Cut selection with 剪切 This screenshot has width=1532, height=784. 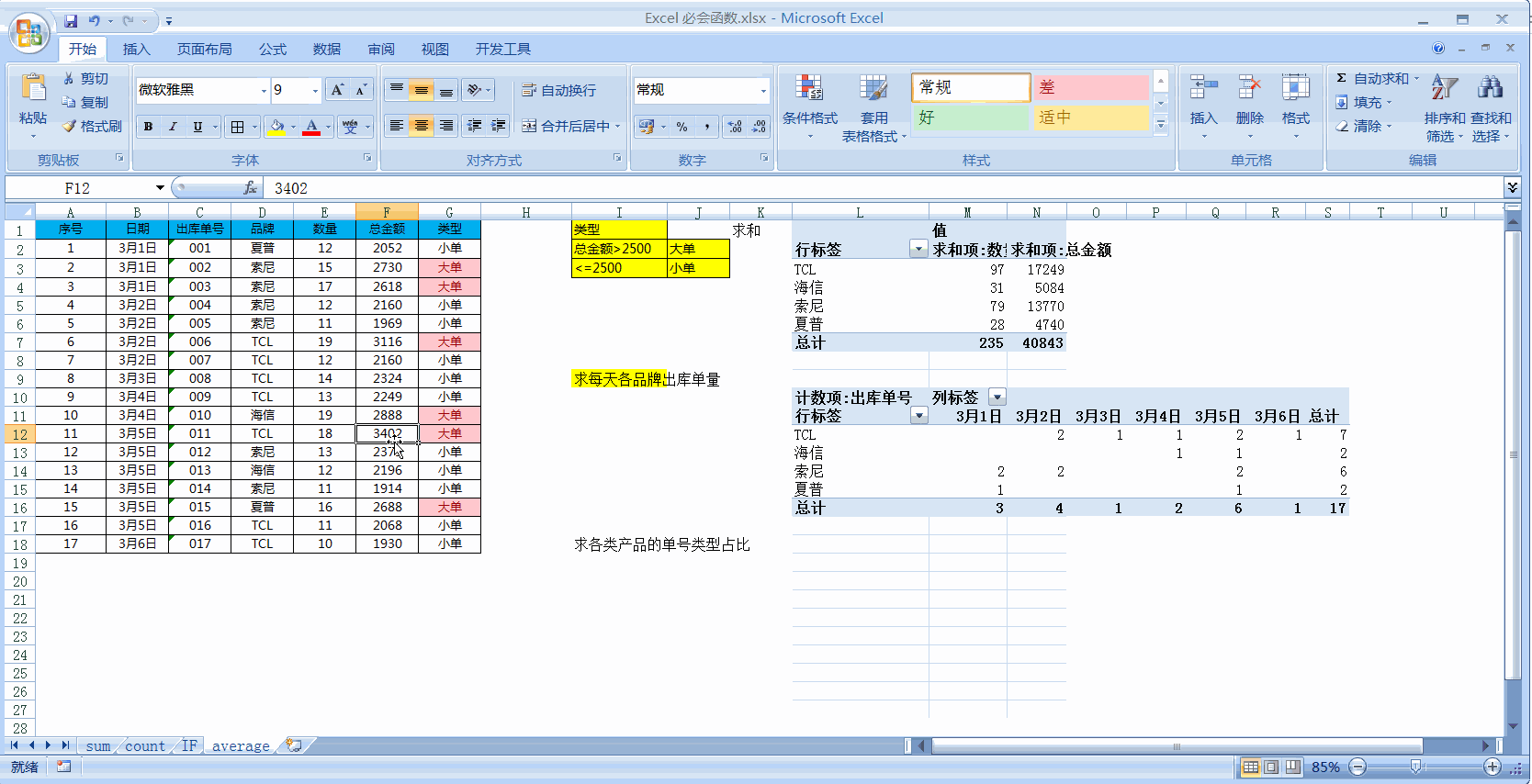tap(85, 79)
